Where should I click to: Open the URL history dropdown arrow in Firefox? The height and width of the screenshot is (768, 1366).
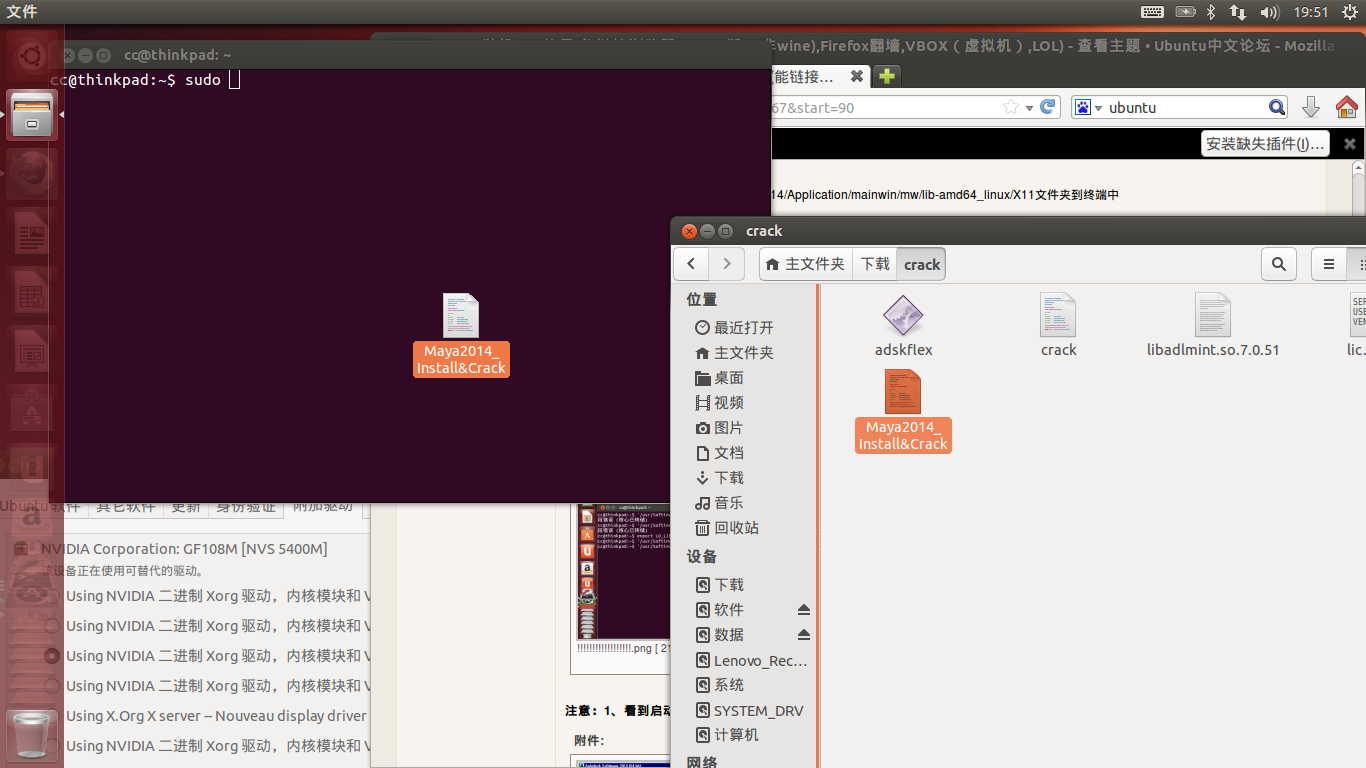pos(1029,107)
